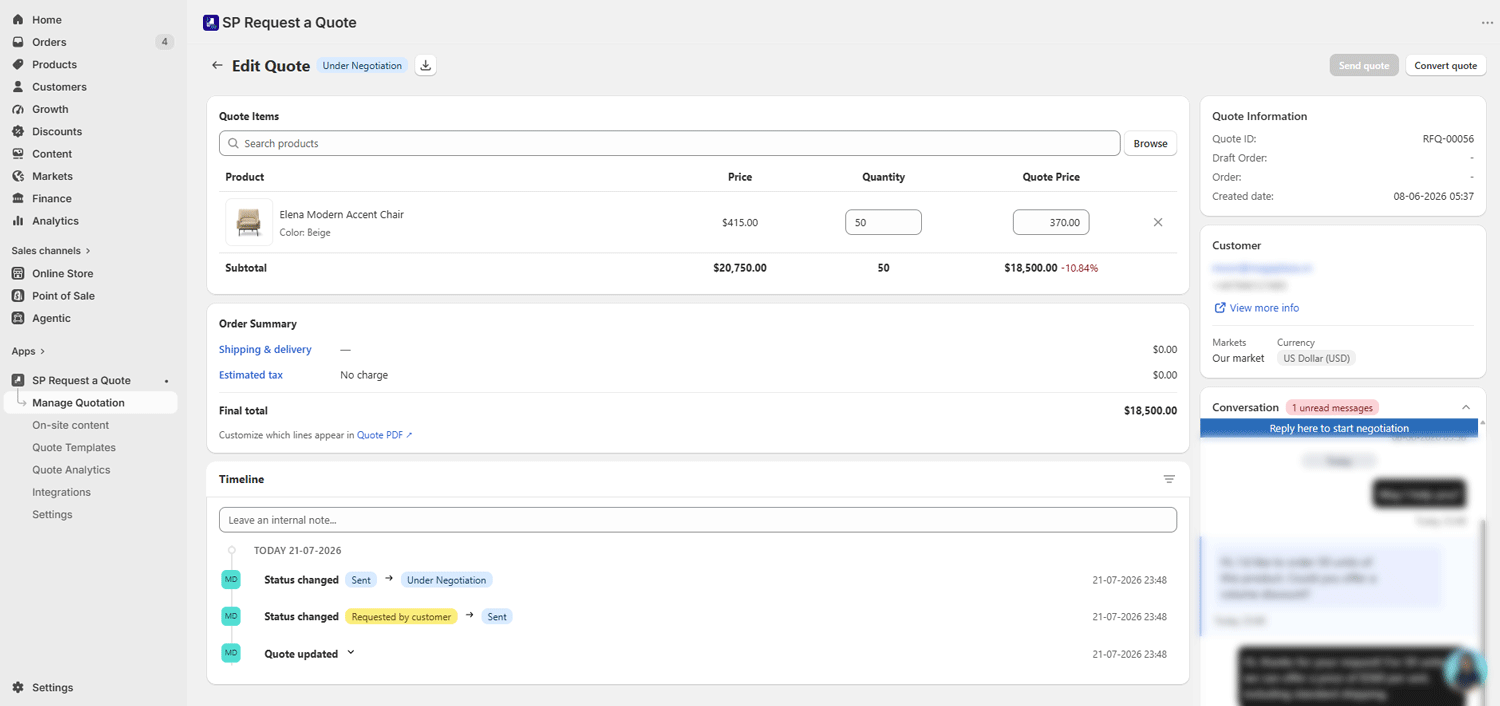Click the chat avatar bubble at bottom right

[1466, 669]
